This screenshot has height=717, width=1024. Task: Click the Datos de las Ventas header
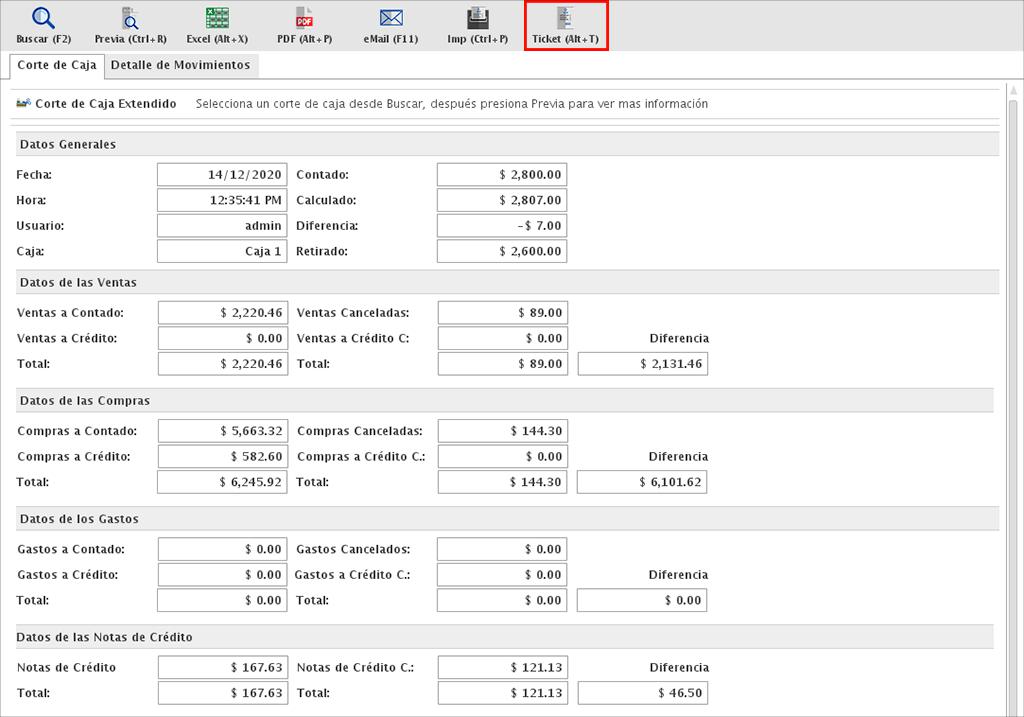tap(78, 283)
